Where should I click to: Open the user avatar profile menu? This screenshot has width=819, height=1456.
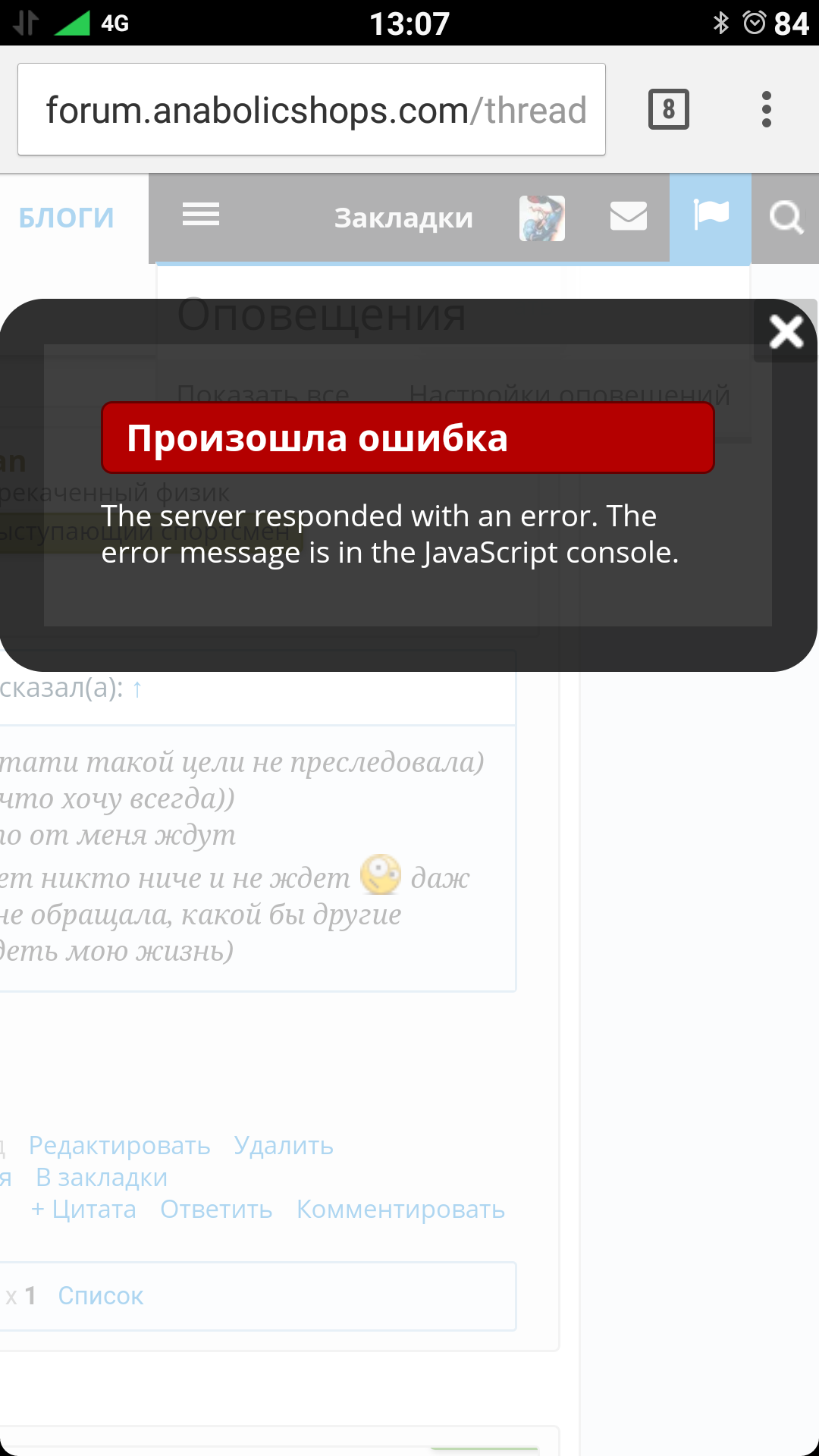click(x=542, y=218)
